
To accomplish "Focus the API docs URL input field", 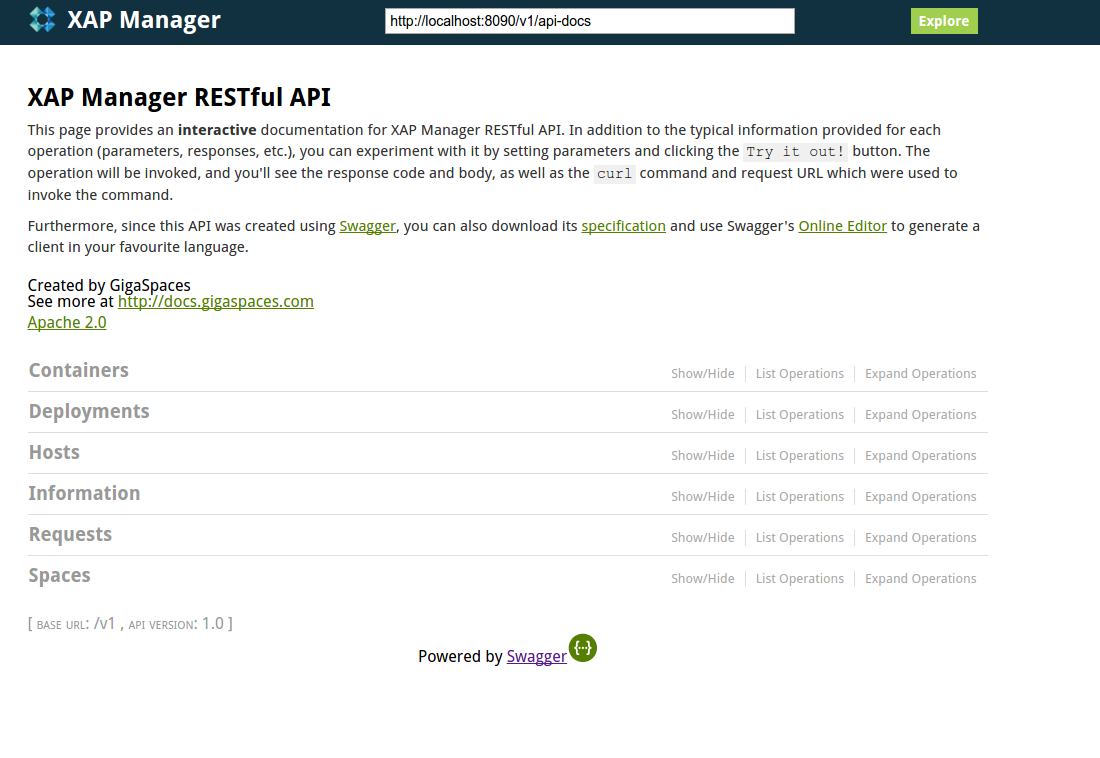I will [x=589, y=21].
